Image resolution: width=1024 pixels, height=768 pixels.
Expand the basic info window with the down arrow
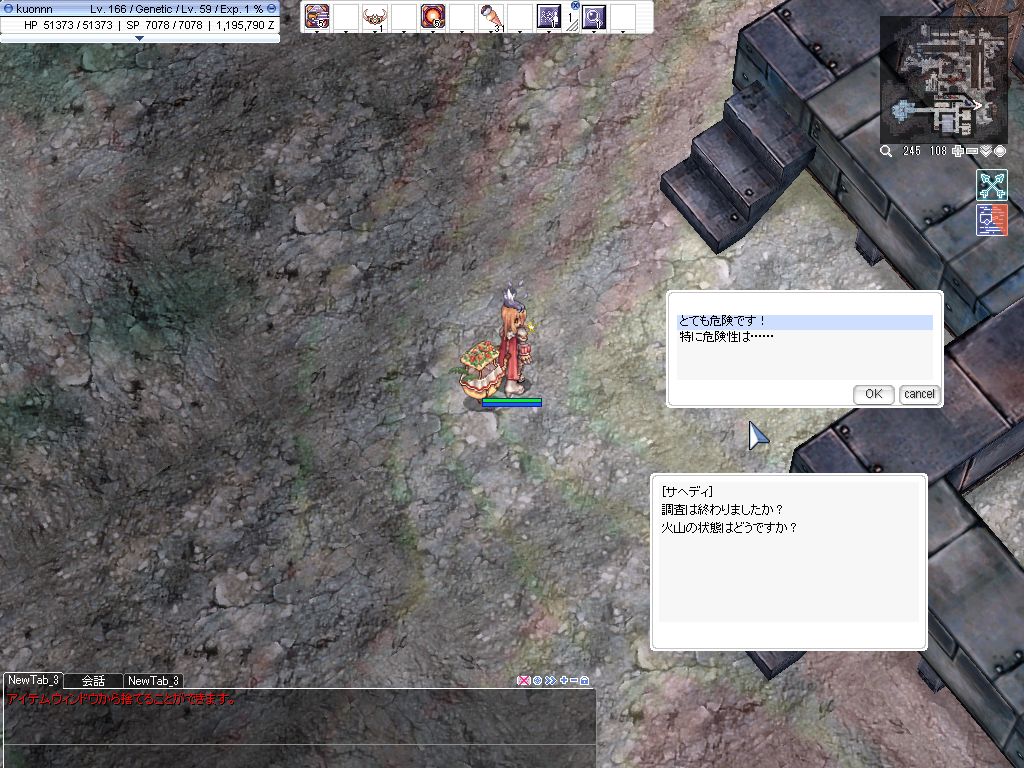tap(139, 39)
